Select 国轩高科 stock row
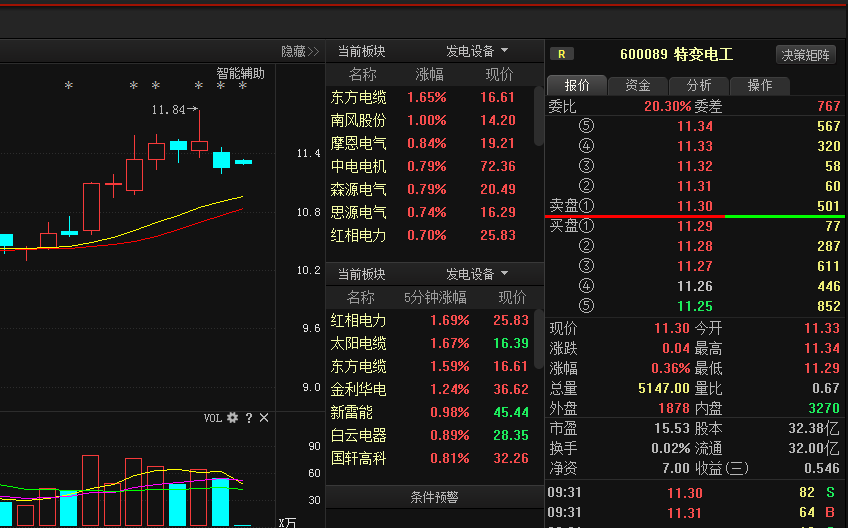Screen dimensions: 848x528 [429, 458]
